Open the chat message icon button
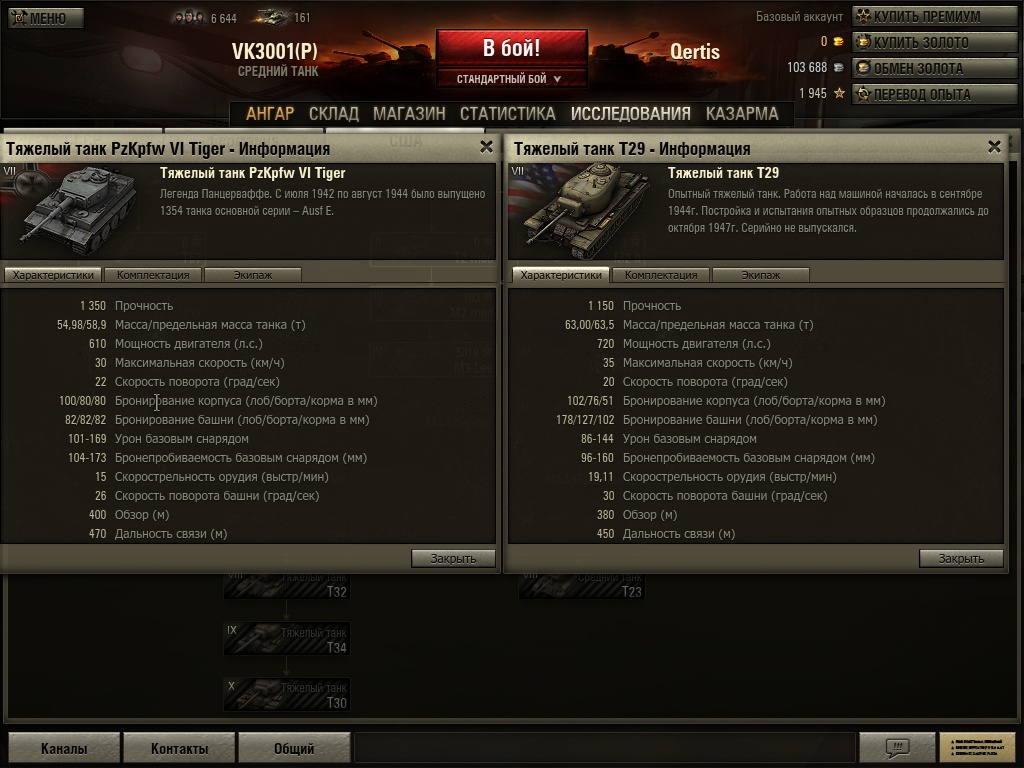This screenshot has height=768, width=1024. [897, 746]
